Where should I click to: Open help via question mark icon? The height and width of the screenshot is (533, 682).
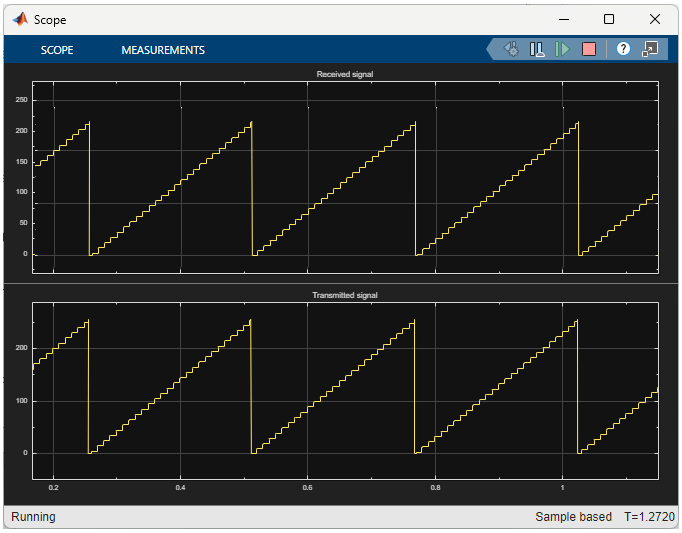tap(623, 49)
